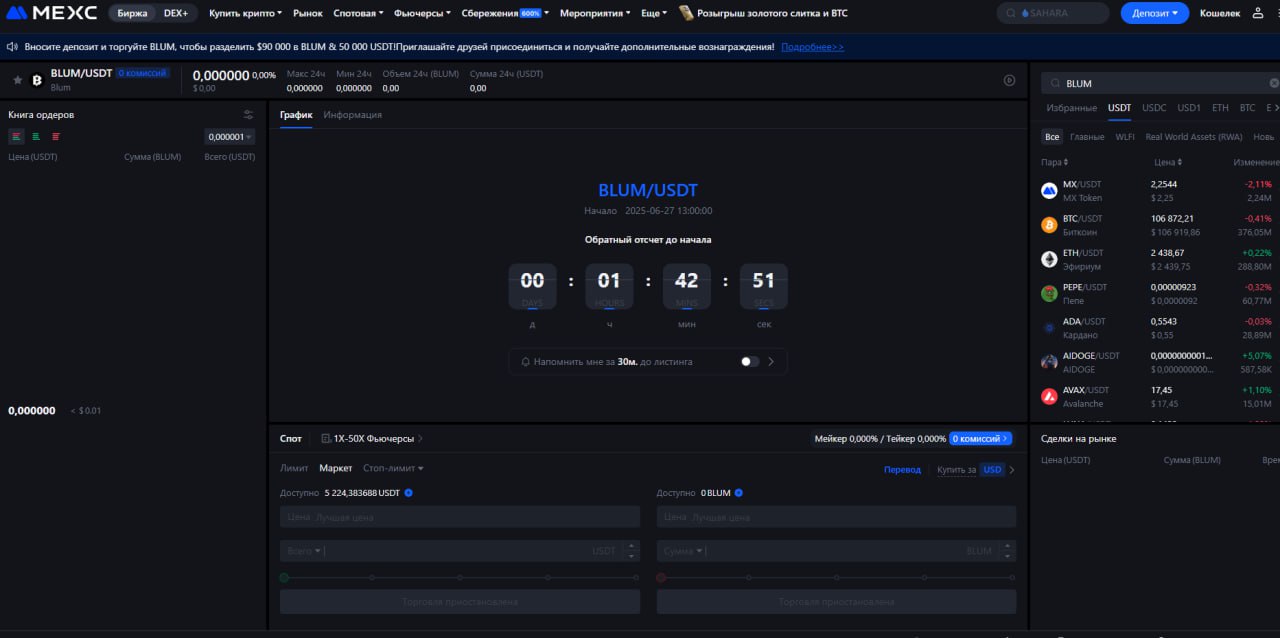1280x638 pixels.
Task: Click the buy total amount USDT field
Action: [x=459, y=551]
